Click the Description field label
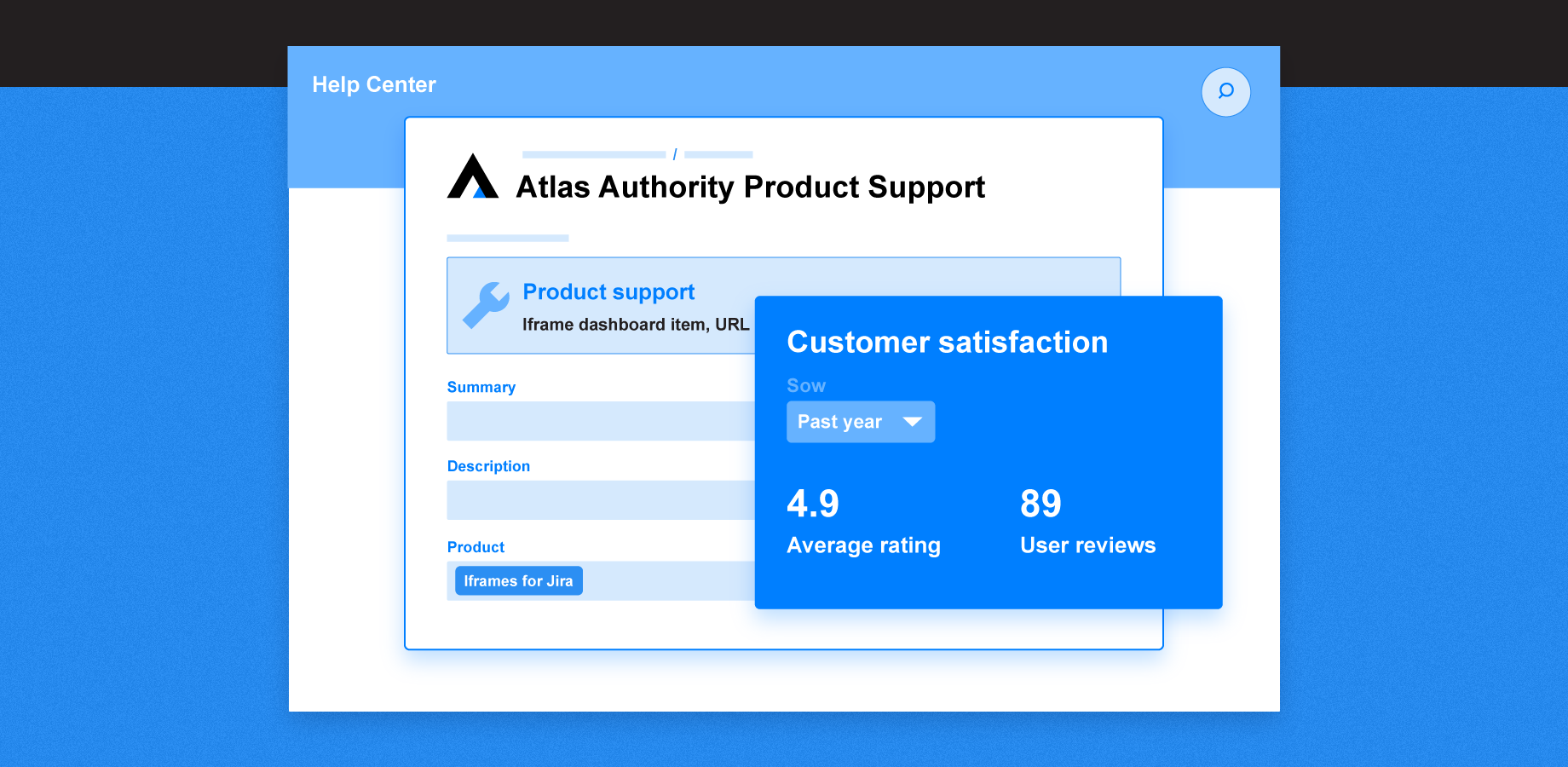 [488, 466]
